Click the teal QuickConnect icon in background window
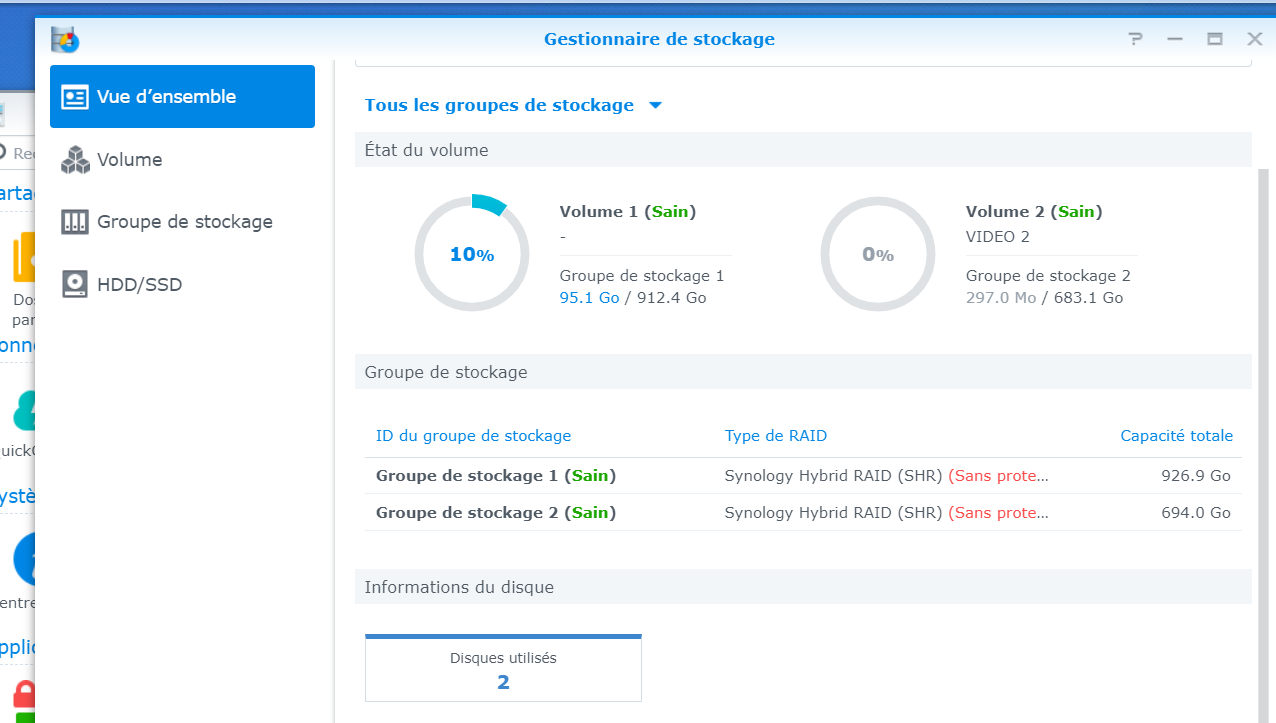 click(x=24, y=410)
